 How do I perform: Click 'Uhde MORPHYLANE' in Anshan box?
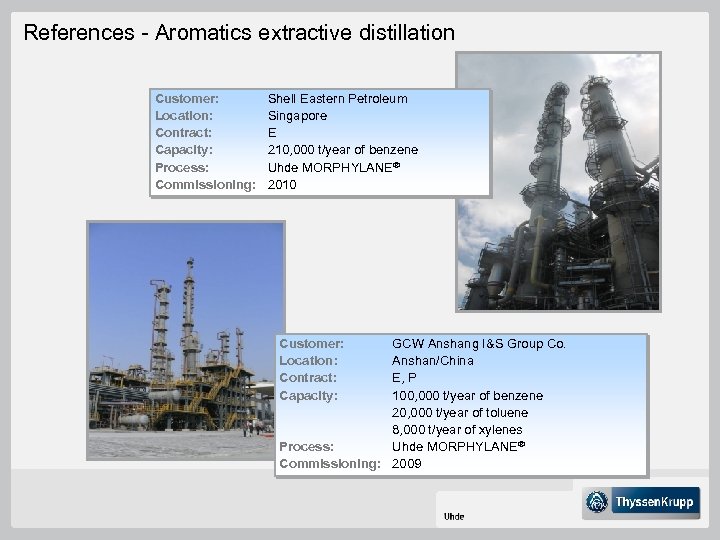coord(458,447)
